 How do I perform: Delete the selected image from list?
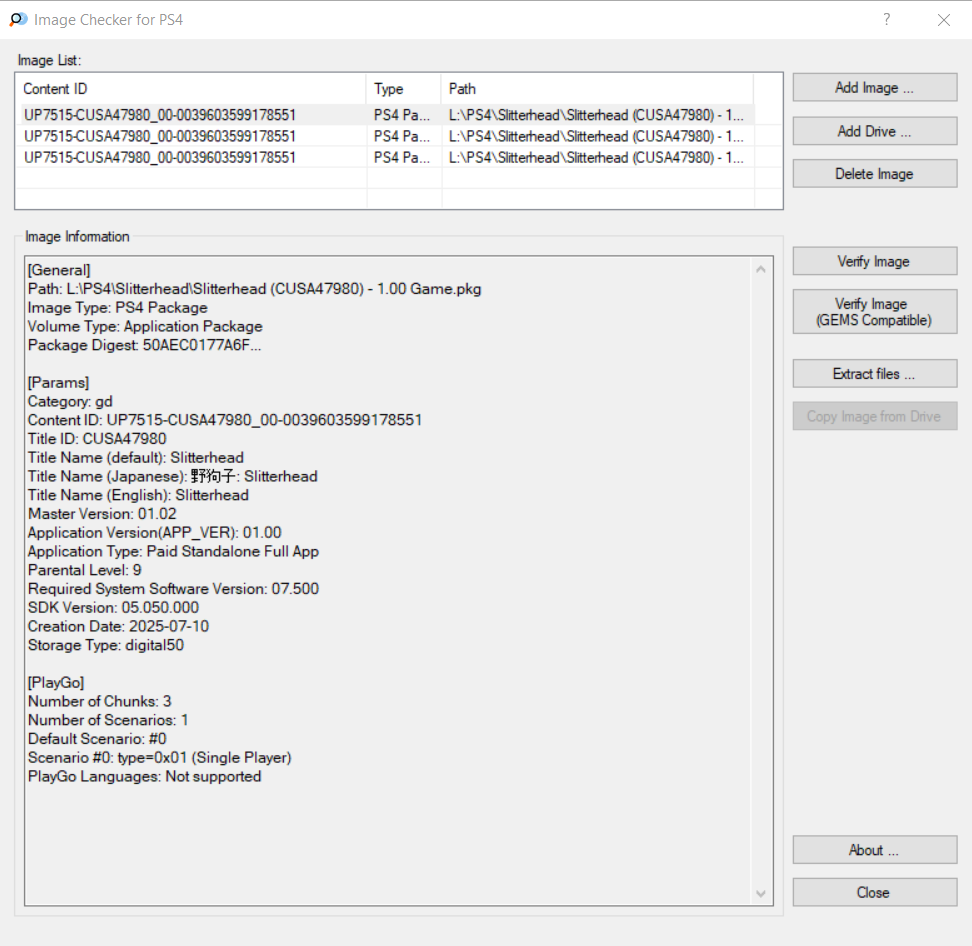point(875,174)
